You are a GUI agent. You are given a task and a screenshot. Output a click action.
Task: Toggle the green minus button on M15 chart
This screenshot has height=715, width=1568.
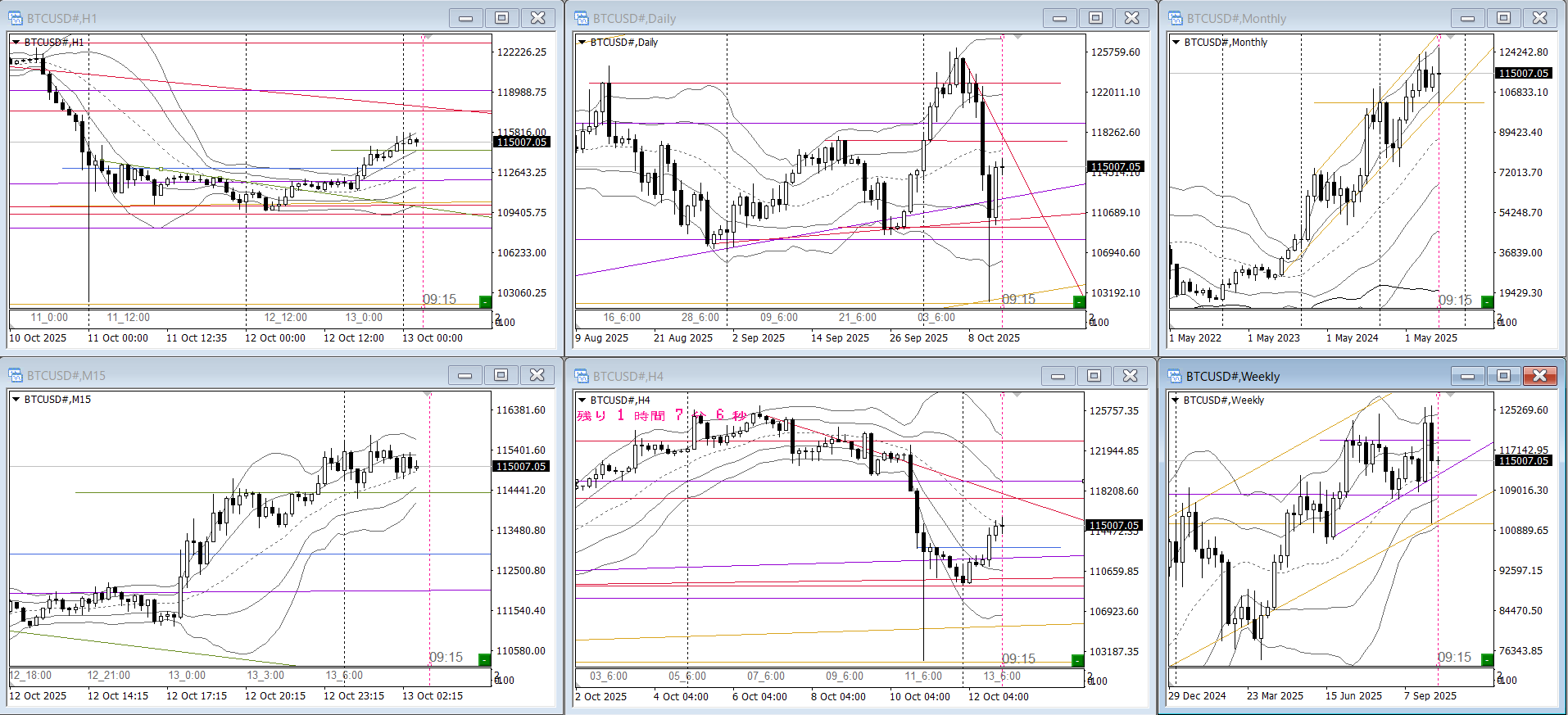484,660
